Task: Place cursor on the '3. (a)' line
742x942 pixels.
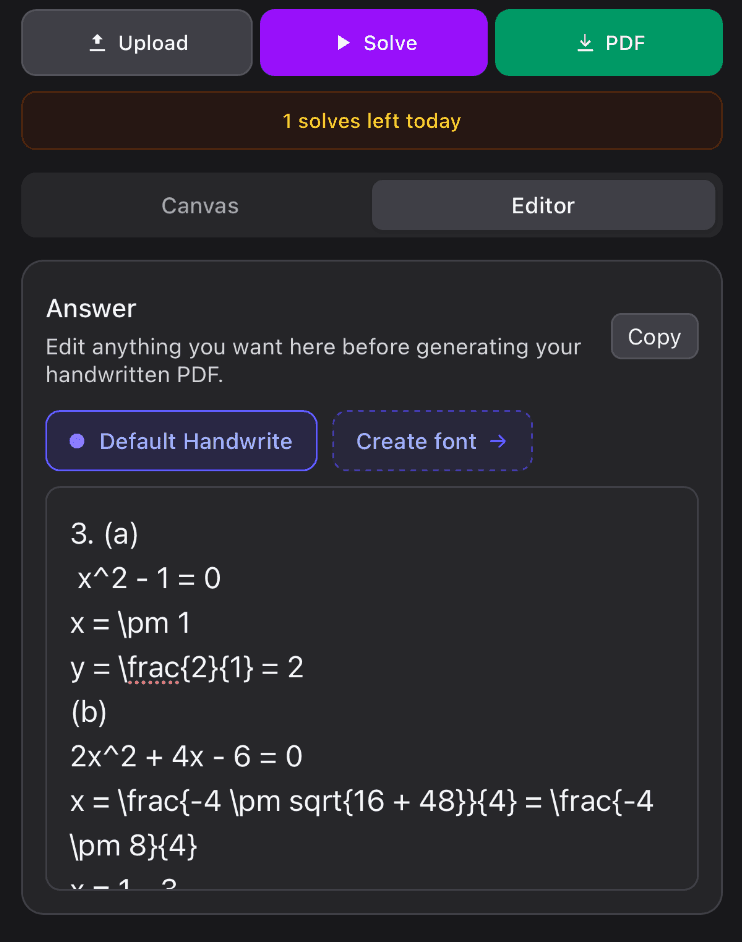Action: [104, 534]
